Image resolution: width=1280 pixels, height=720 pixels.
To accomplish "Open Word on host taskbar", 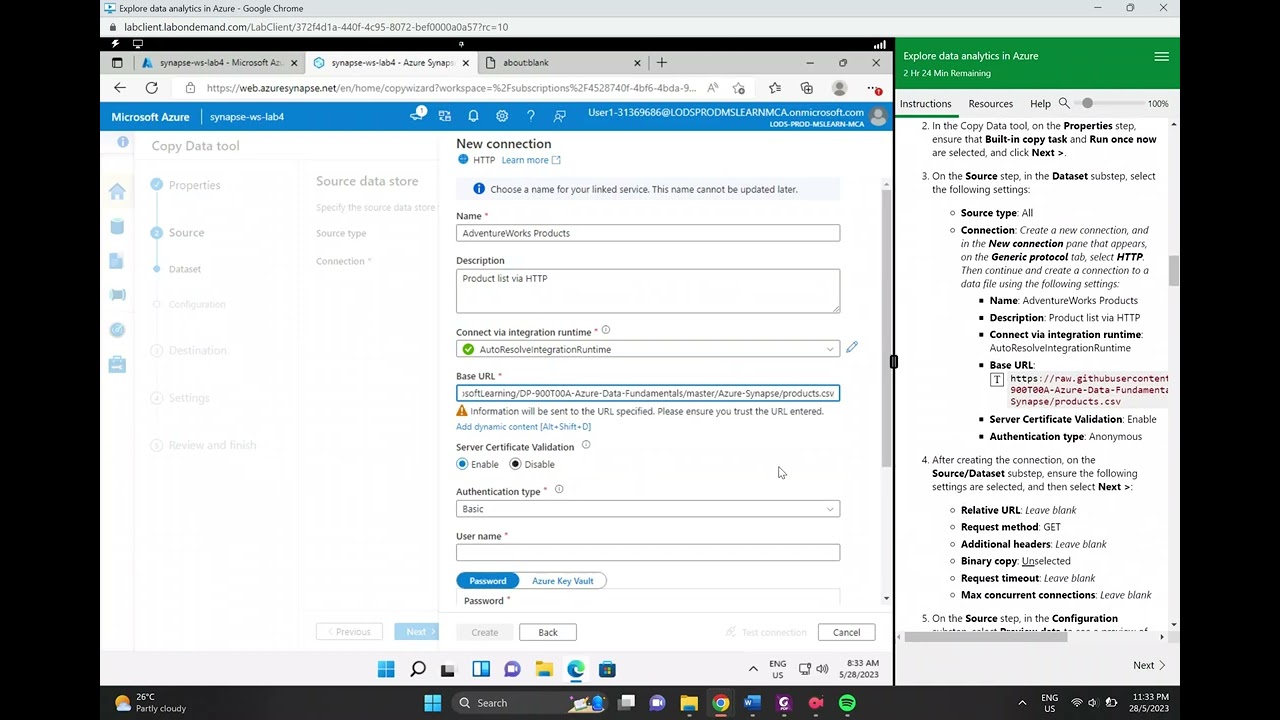I will [x=752, y=703].
